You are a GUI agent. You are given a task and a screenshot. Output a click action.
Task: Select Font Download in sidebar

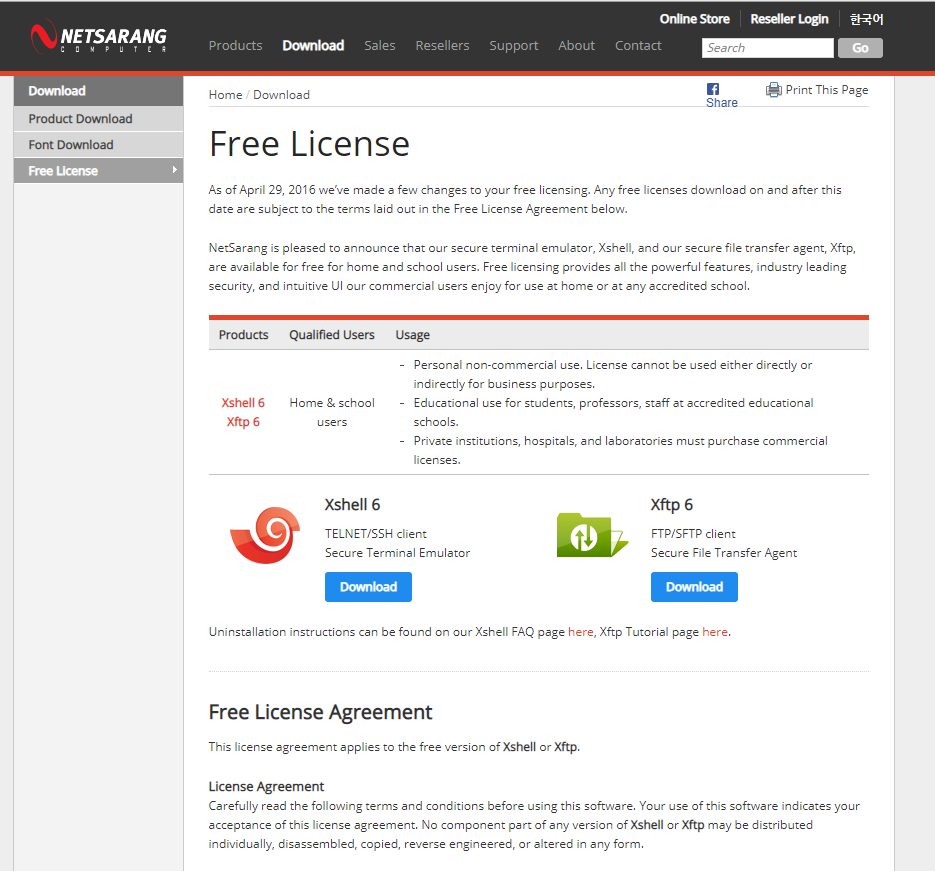click(x=98, y=145)
